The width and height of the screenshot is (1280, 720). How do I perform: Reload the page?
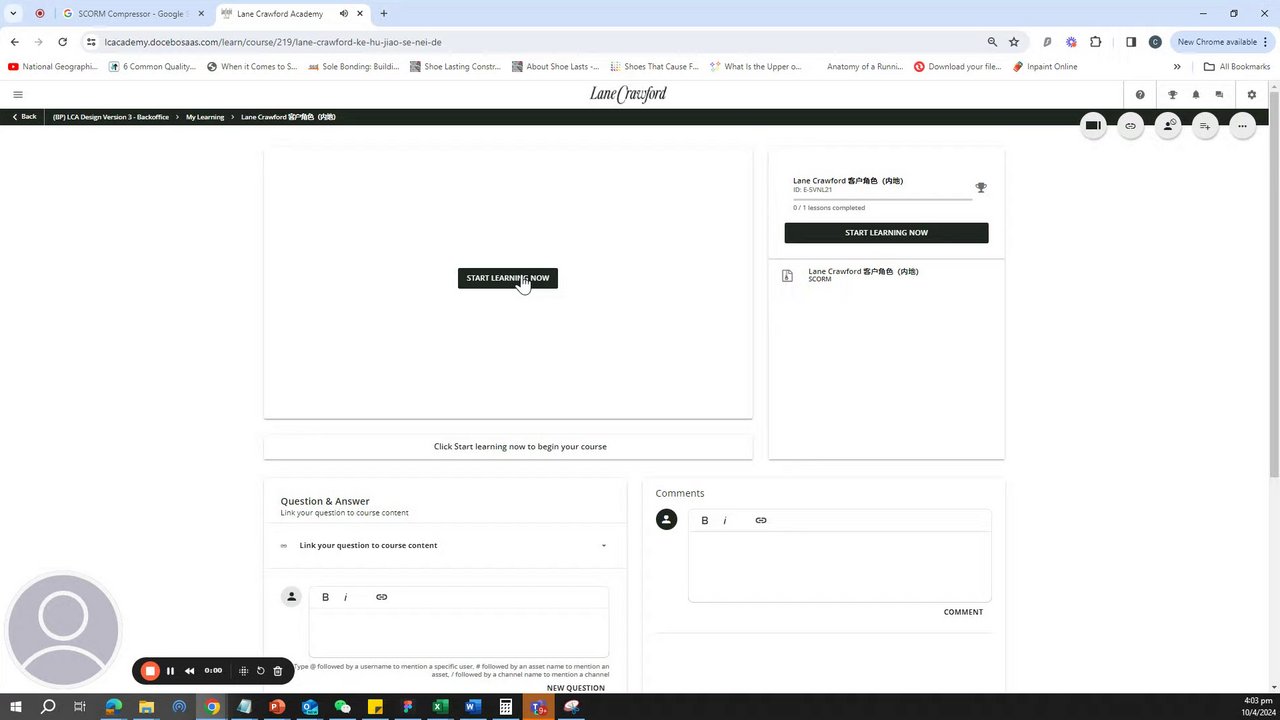(62, 42)
